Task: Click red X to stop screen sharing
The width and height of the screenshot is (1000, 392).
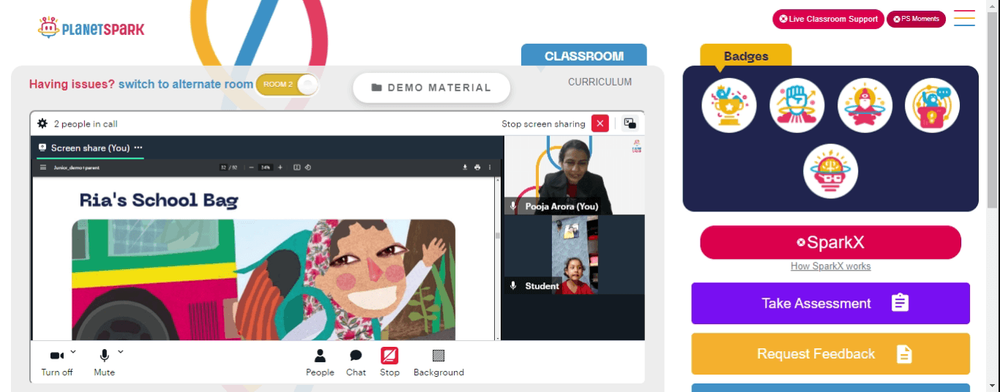Action: [x=599, y=124]
